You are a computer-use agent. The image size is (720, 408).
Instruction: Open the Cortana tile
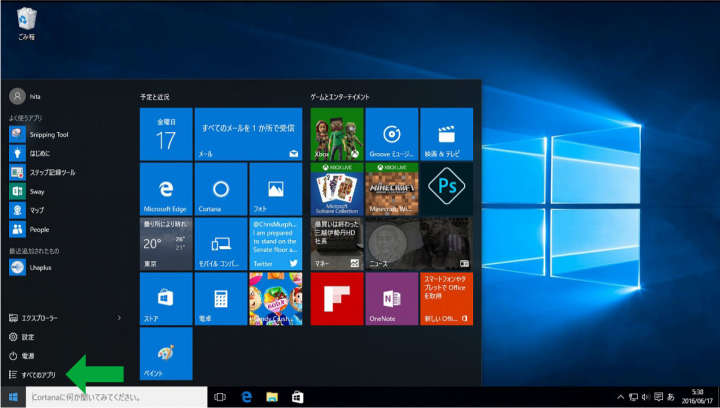click(221, 189)
